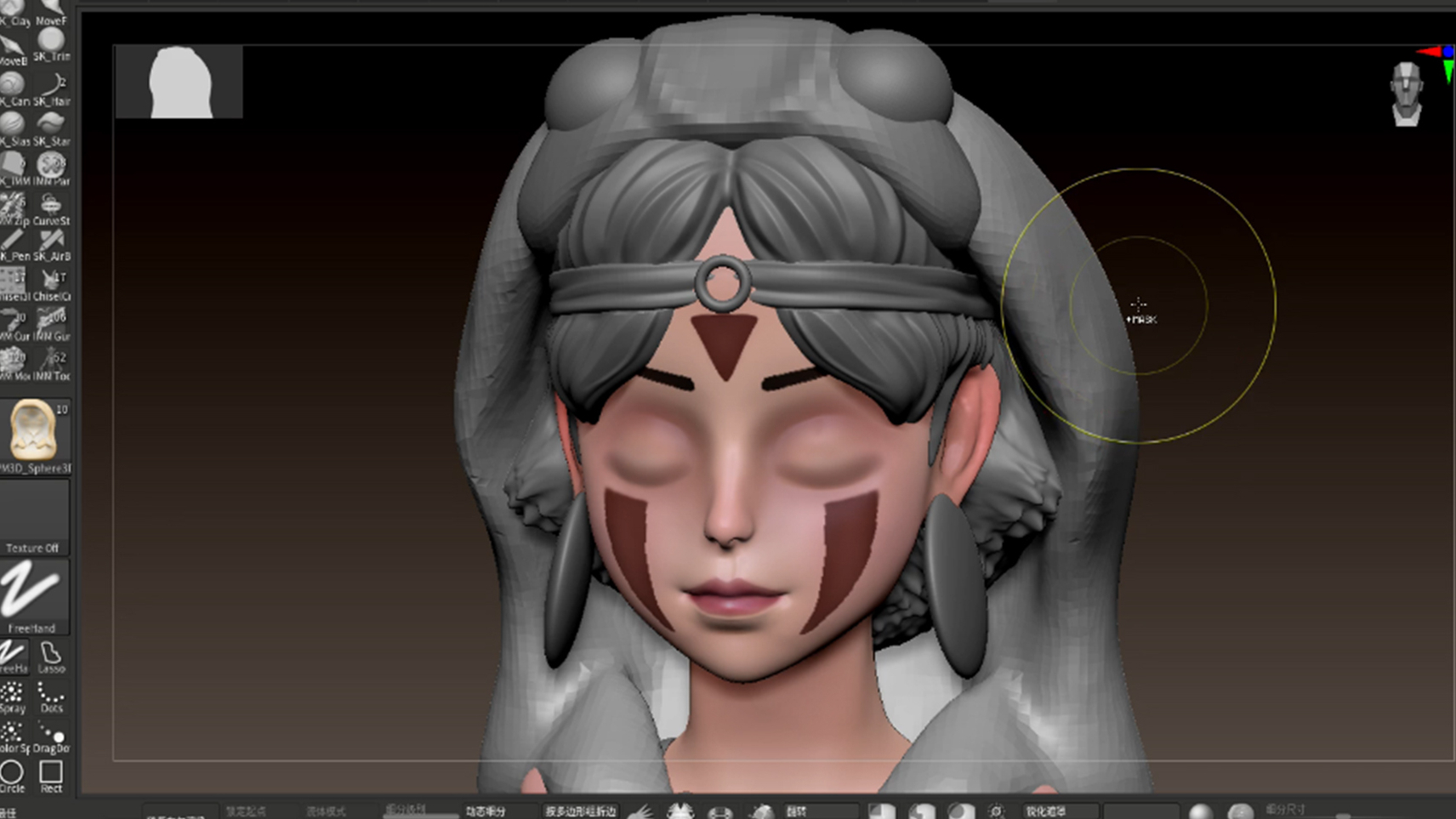The image size is (1456, 819).
Task: Open the large FreeHand stroke selector
Action: (33, 596)
